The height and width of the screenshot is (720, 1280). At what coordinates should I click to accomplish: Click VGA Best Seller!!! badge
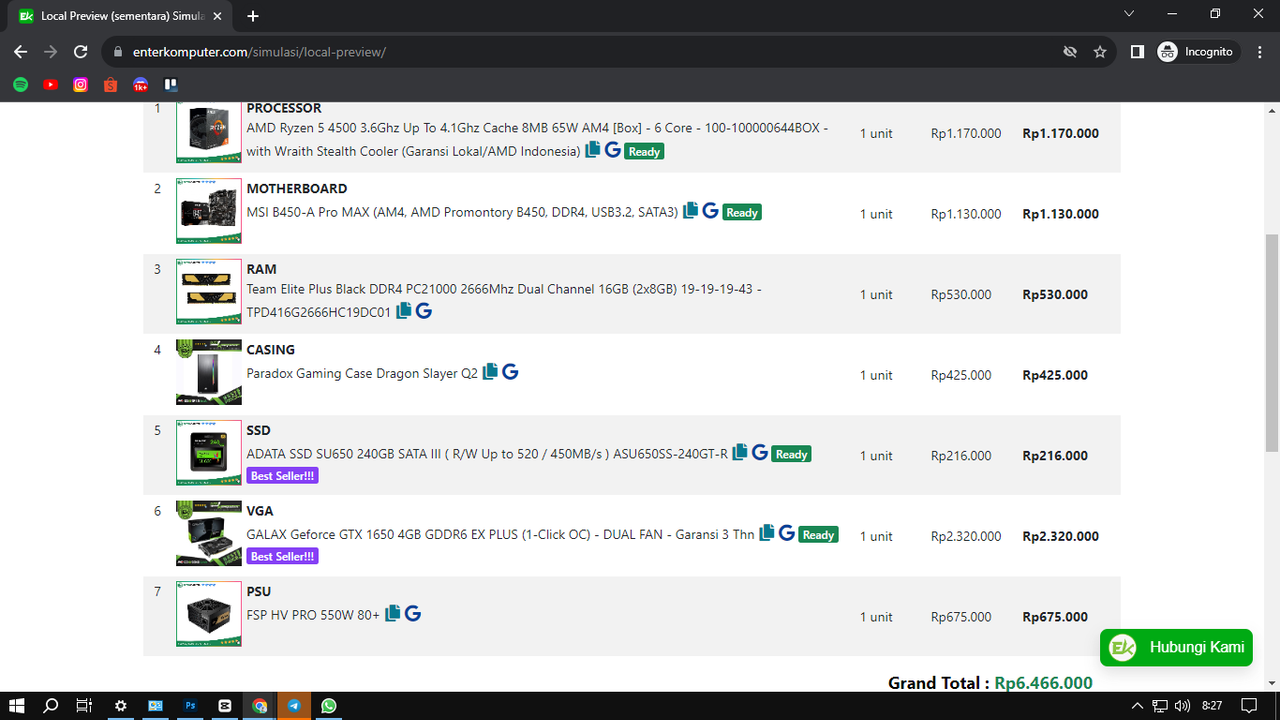tap(283, 556)
